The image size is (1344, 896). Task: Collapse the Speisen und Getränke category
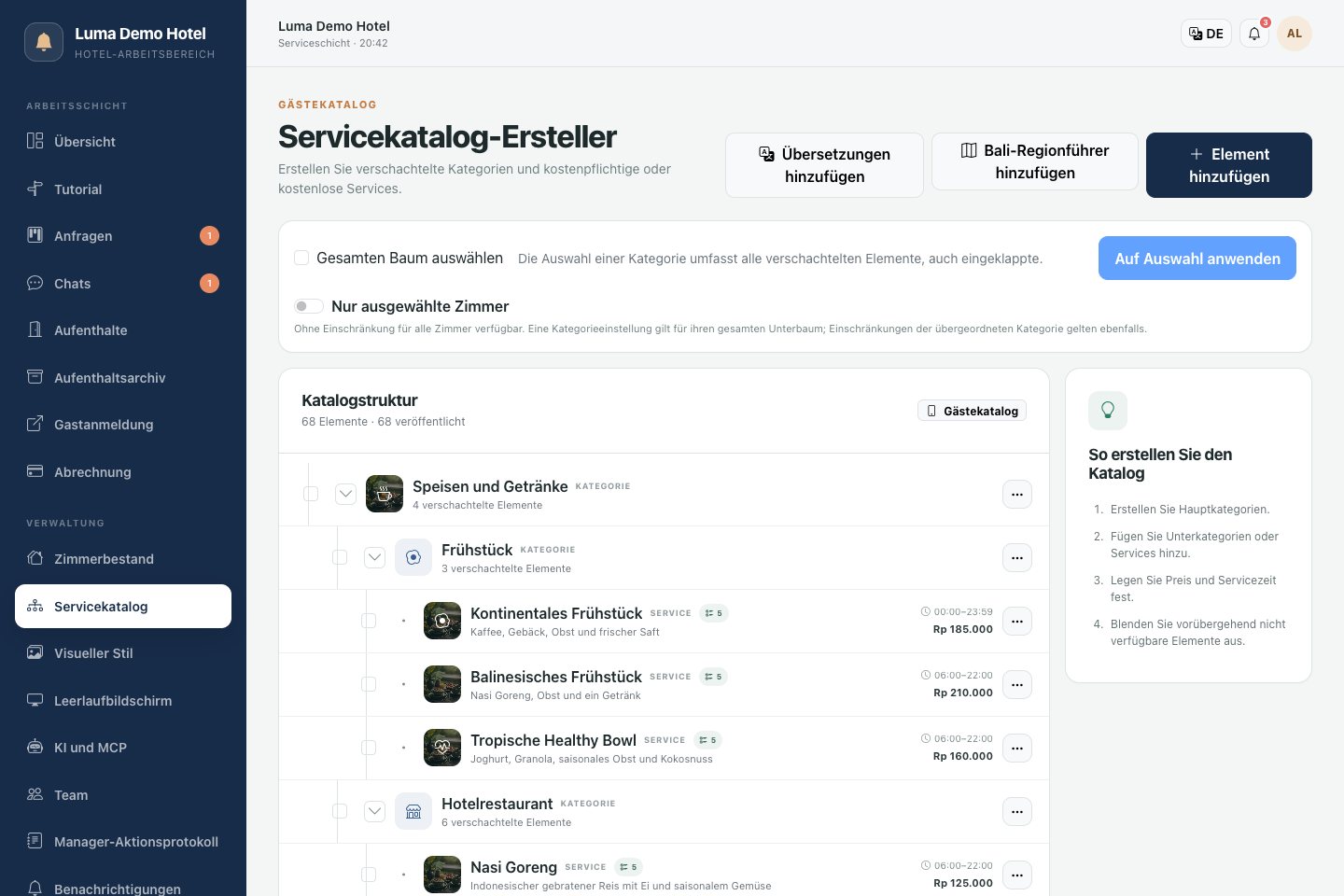[345, 494]
